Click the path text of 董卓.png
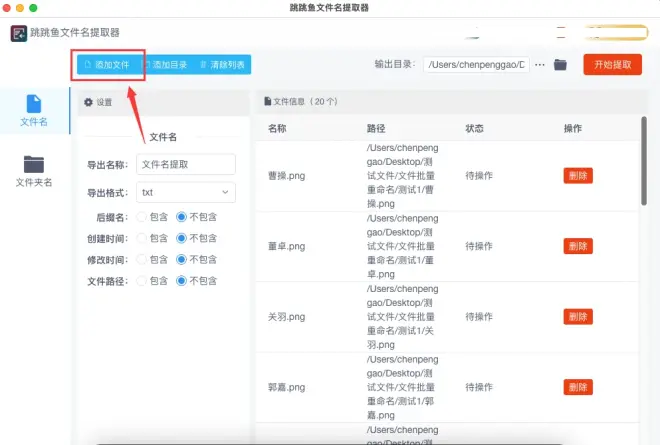Image resolution: width=660 pixels, height=445 pixels. [x=402, y=246]
